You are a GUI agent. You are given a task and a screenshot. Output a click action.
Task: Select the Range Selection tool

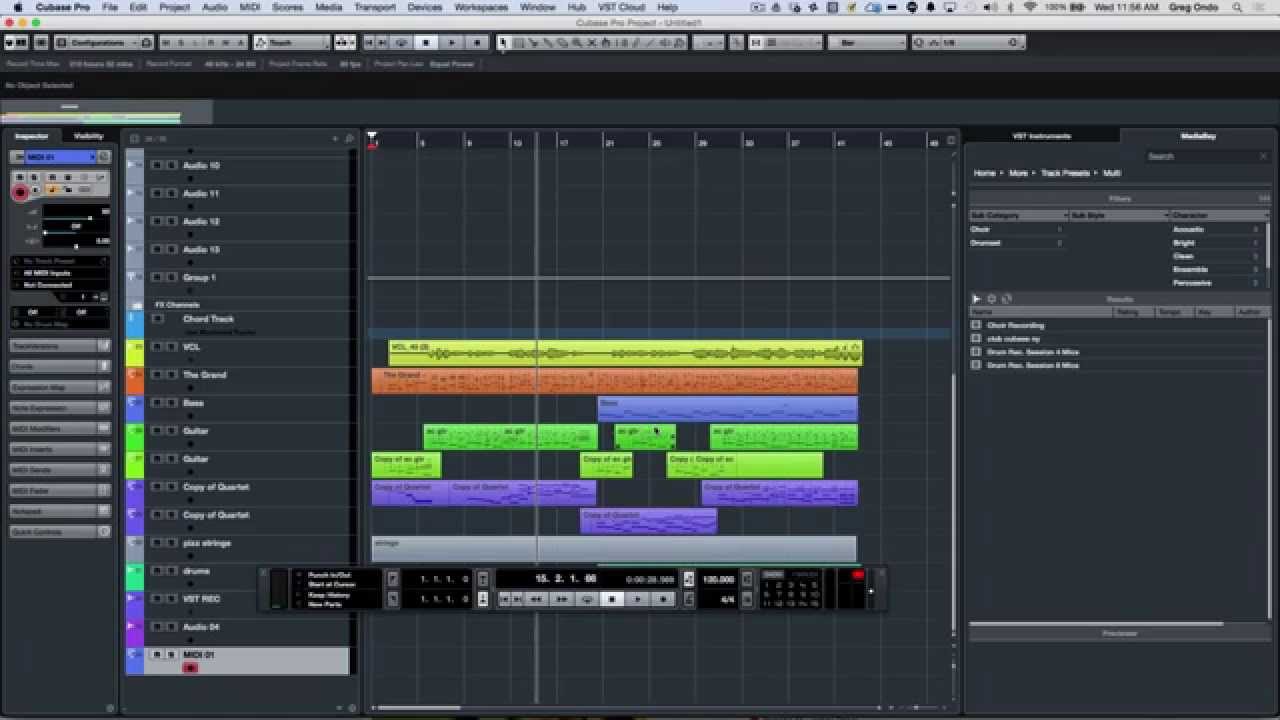[518, 43]
